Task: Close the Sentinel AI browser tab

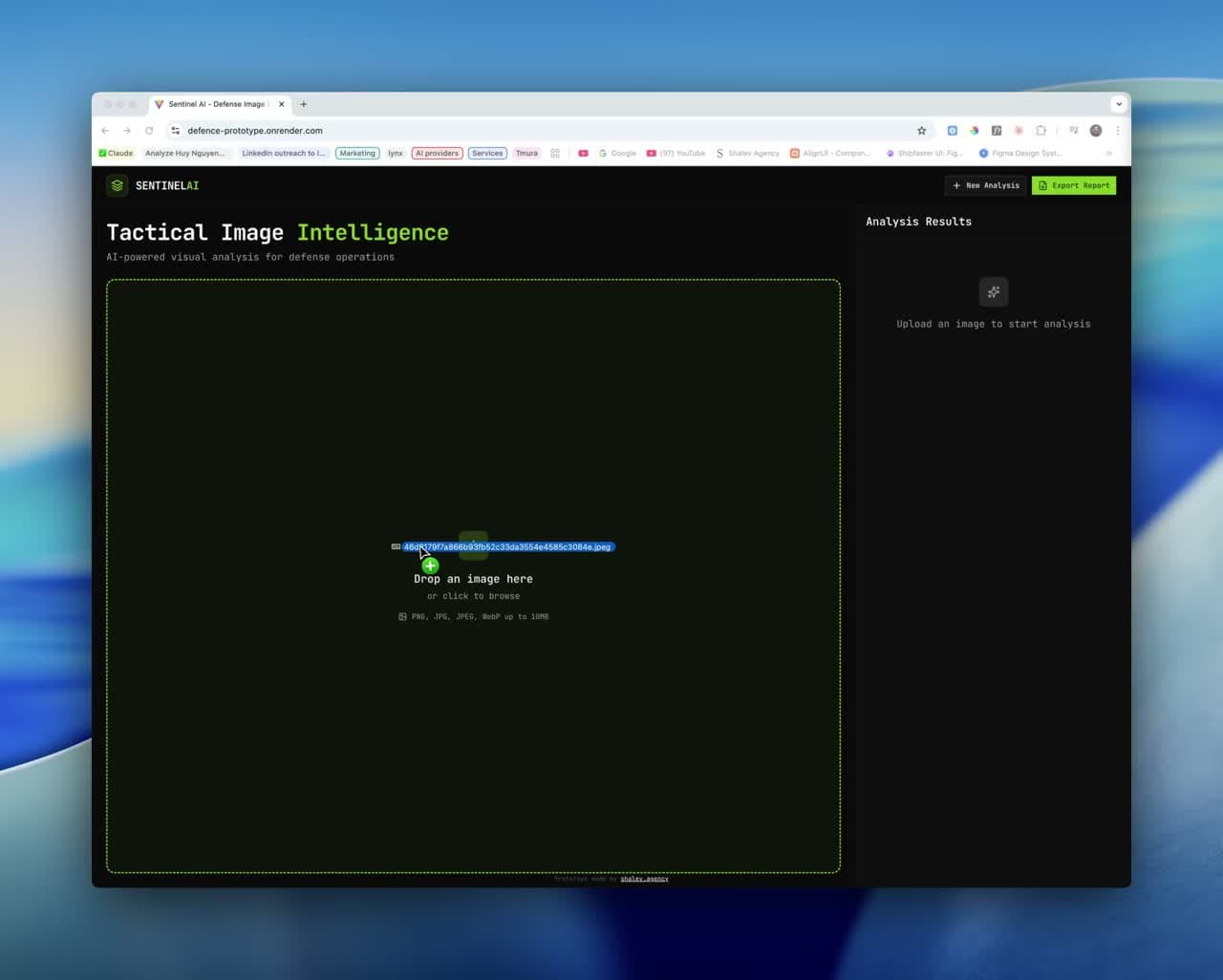Action: click(281, 104)
